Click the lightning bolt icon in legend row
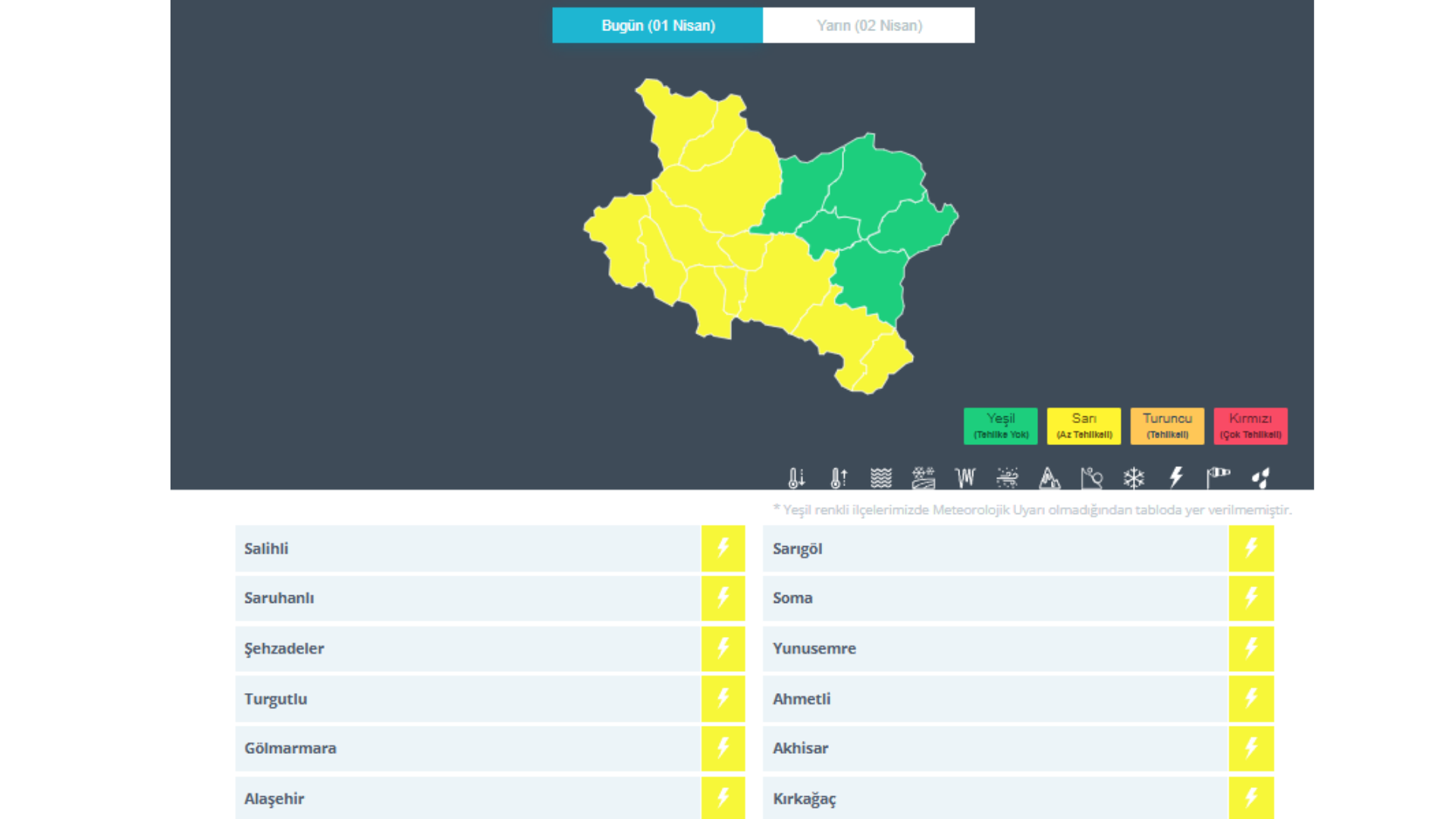Image resolution: width=1456 pixels, height=819 pixels. coord(1176,478)
